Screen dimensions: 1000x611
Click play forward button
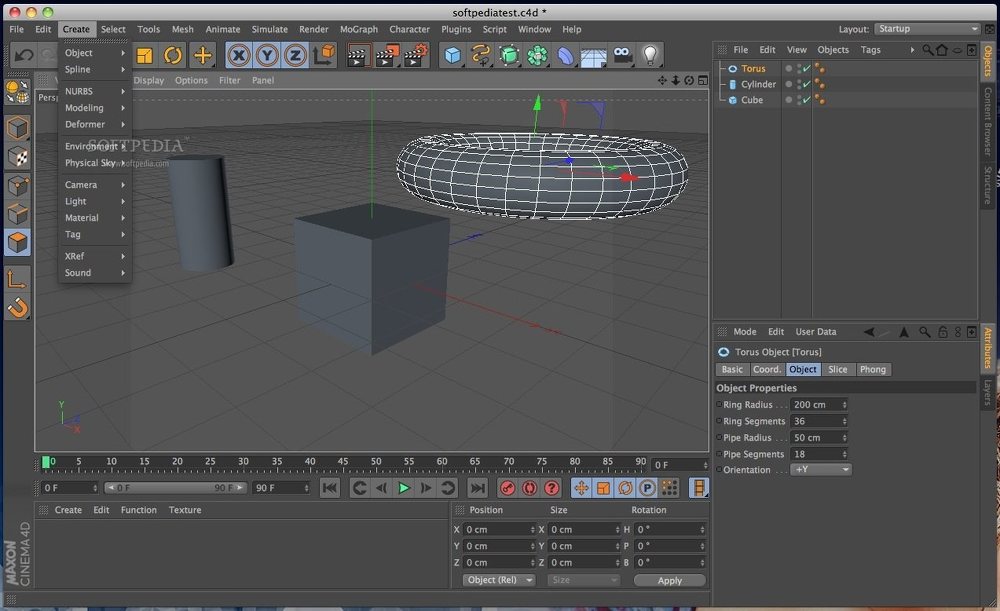(x=404, y=488)
